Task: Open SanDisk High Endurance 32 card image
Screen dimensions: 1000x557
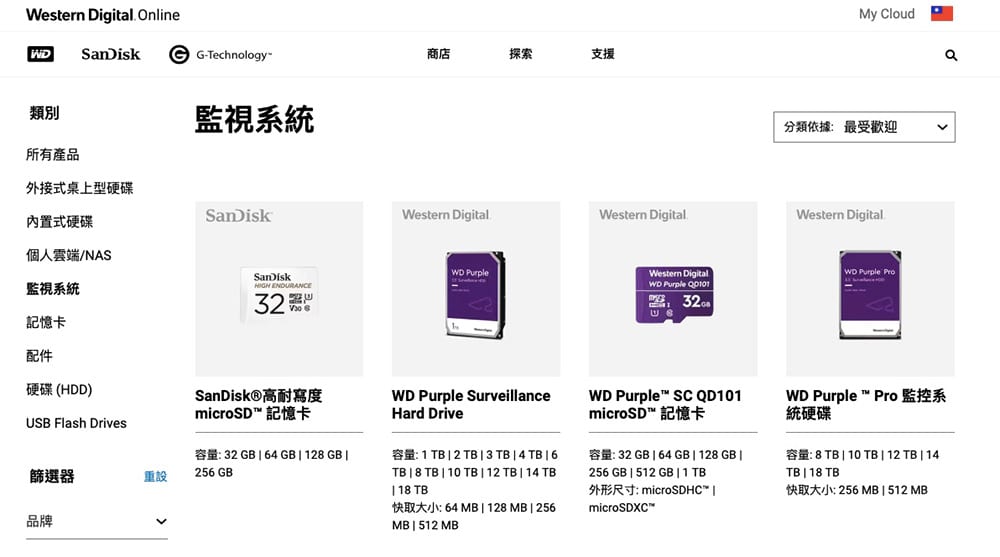Action: (x=279, y=293)
